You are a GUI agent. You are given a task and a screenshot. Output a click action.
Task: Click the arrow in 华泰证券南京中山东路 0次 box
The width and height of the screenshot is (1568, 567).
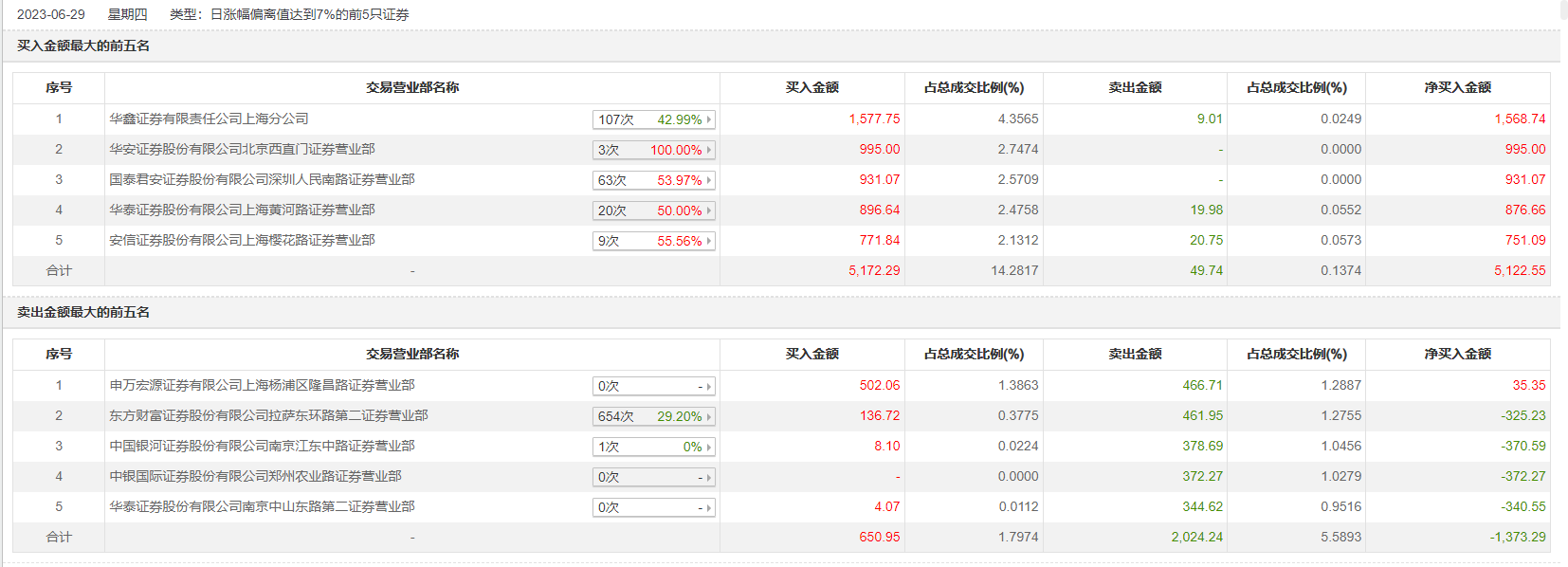(708, 507)
